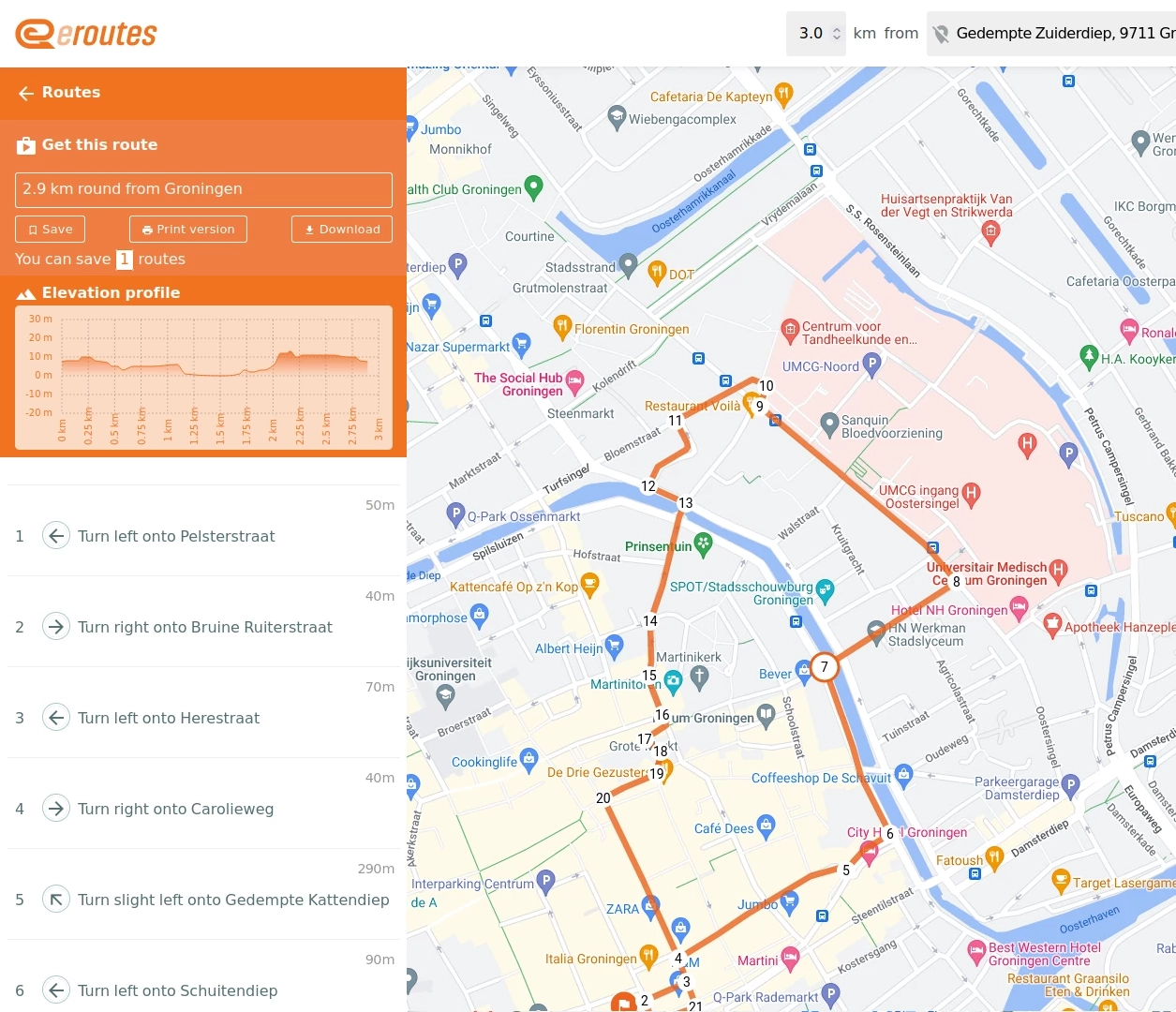Click direction text 'Turn left onto Pelsterstraat'
1176x1012 pixels.
click(x=176, y=536)
